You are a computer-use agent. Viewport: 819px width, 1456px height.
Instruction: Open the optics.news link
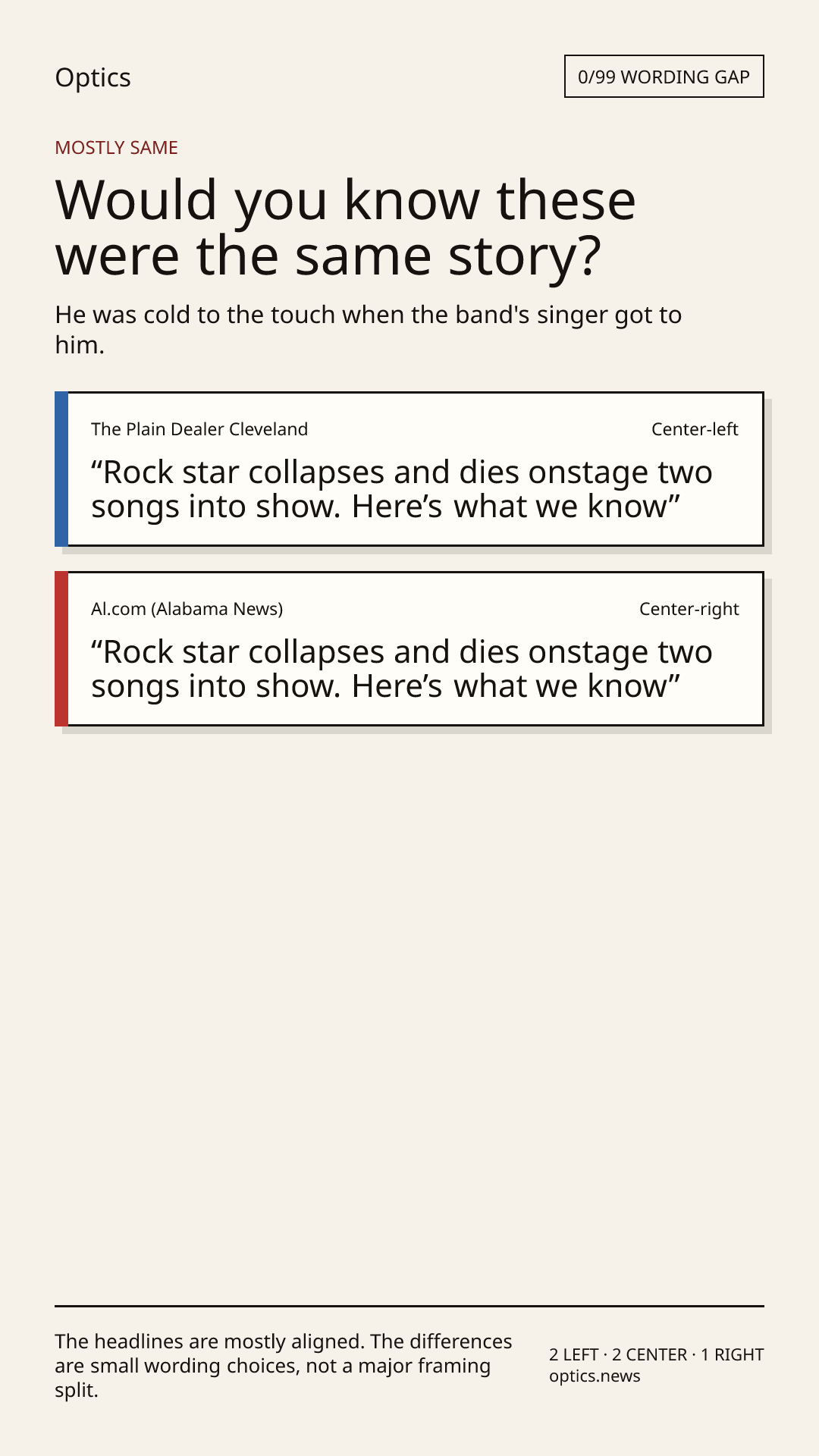click(x=595, y=1376)
